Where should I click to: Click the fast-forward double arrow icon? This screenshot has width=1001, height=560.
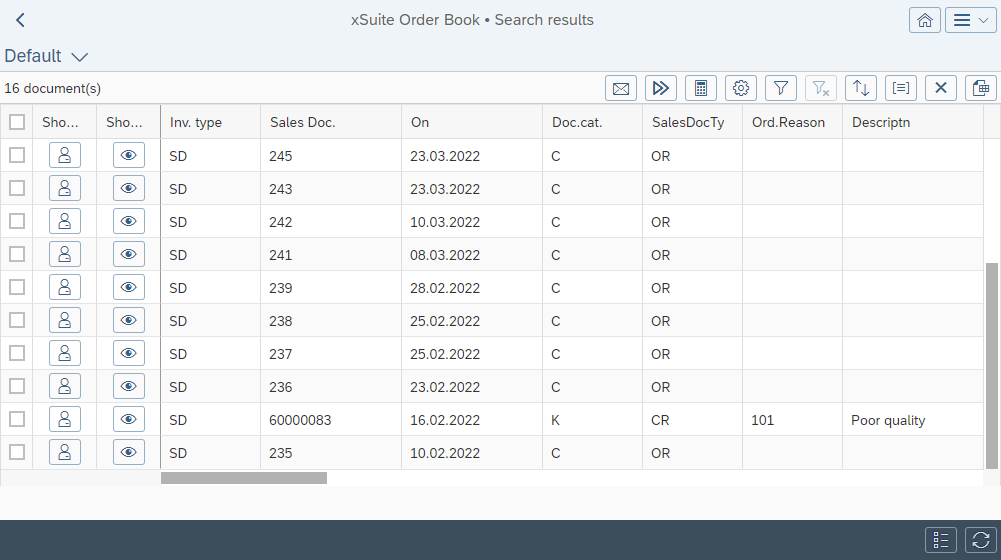coord(660,88)
